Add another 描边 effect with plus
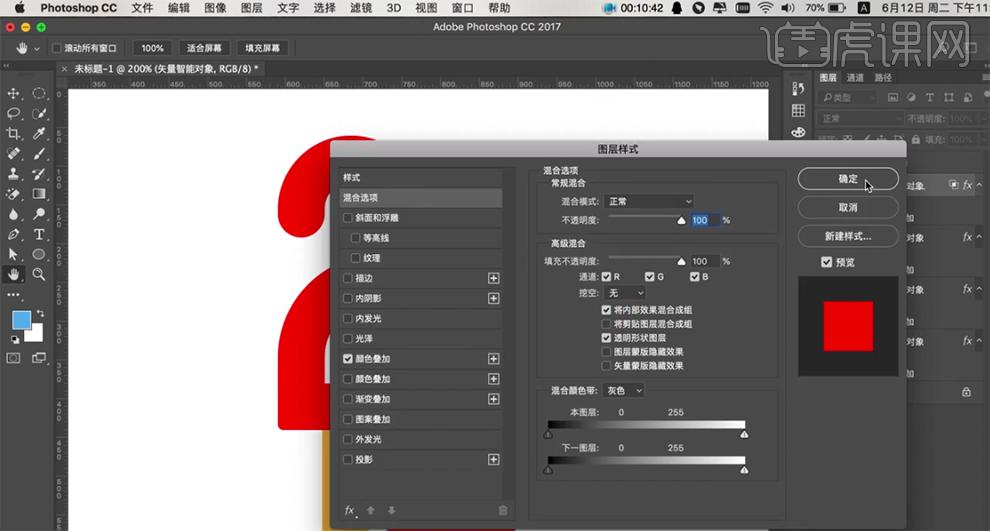 tap(494, 278)
